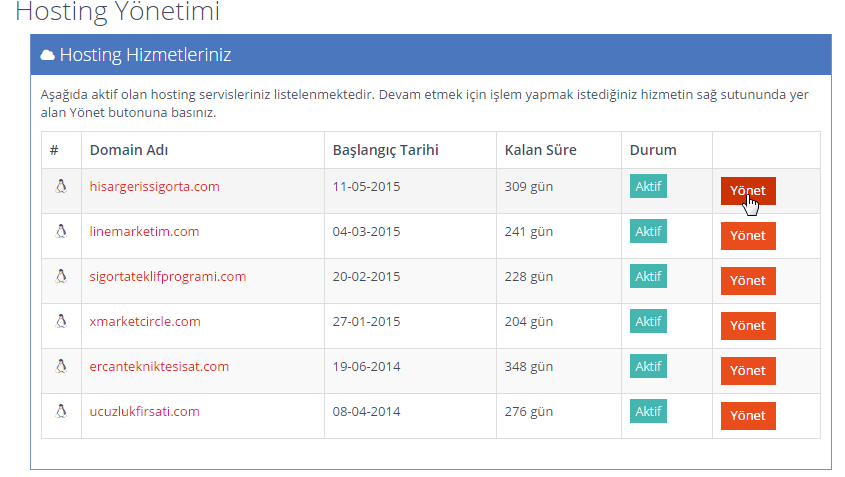Click Aktif status badge for ercantekniktesisat.com
Viewport: 845px width, 477px height.
pyautogui.click(x=648, y=366)
